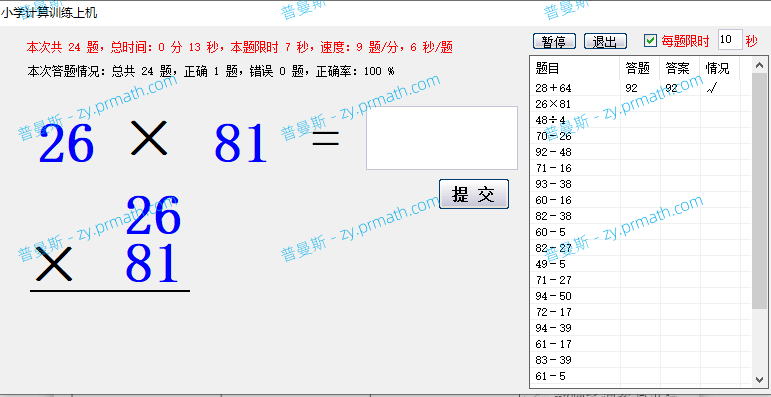Select the 61-5 row
Screen dimensions: 771x397
click(641, 376)
